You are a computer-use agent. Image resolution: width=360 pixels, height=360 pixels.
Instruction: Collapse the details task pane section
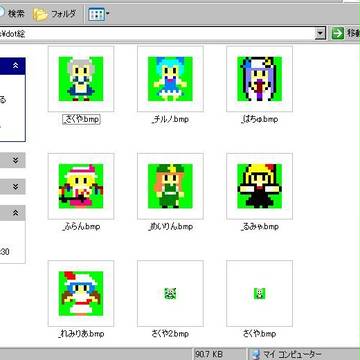16,213
